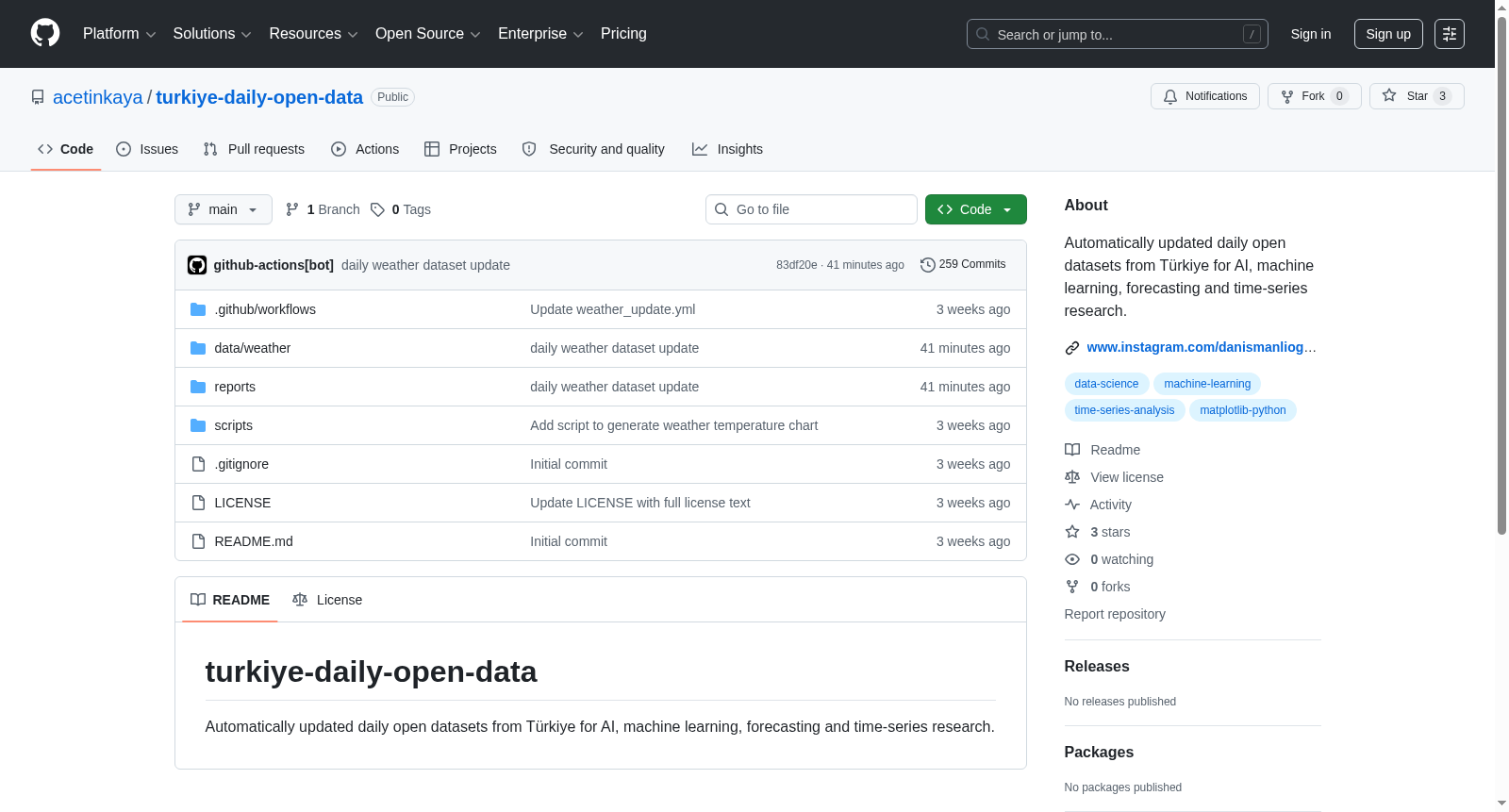Switch to the Issues tab
The width and height of the screenshot is (1509, 812).
[147, 149]
